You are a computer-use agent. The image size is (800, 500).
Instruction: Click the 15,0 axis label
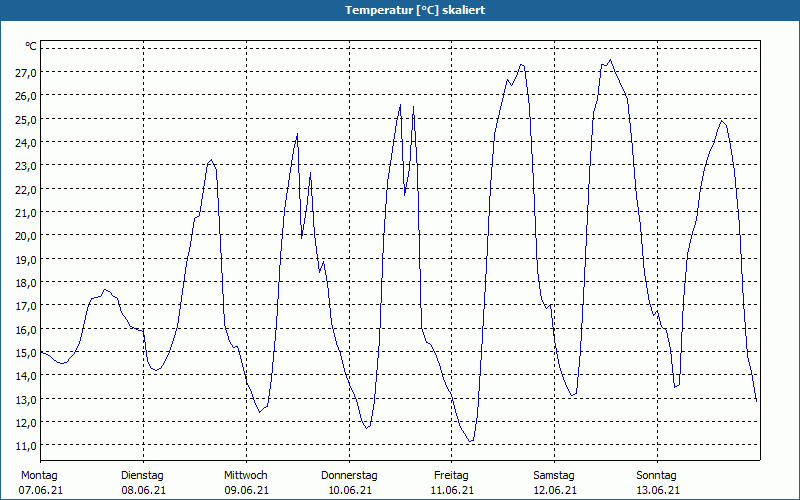pyautogui.click(x=26, y=353)
